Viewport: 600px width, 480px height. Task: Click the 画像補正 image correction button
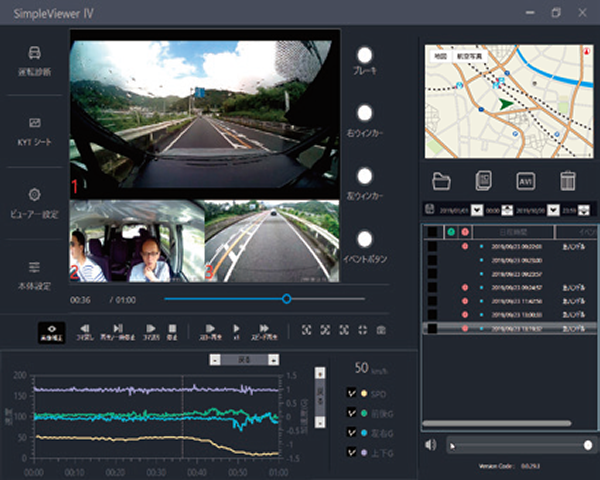coord(54,330)
